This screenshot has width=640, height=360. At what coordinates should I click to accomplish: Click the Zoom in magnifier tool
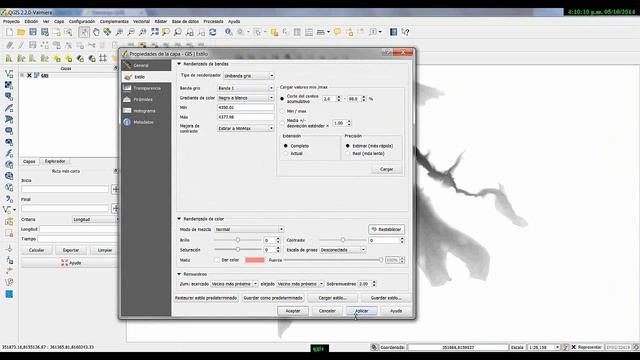pyautogui.click(x=119, y=32)
